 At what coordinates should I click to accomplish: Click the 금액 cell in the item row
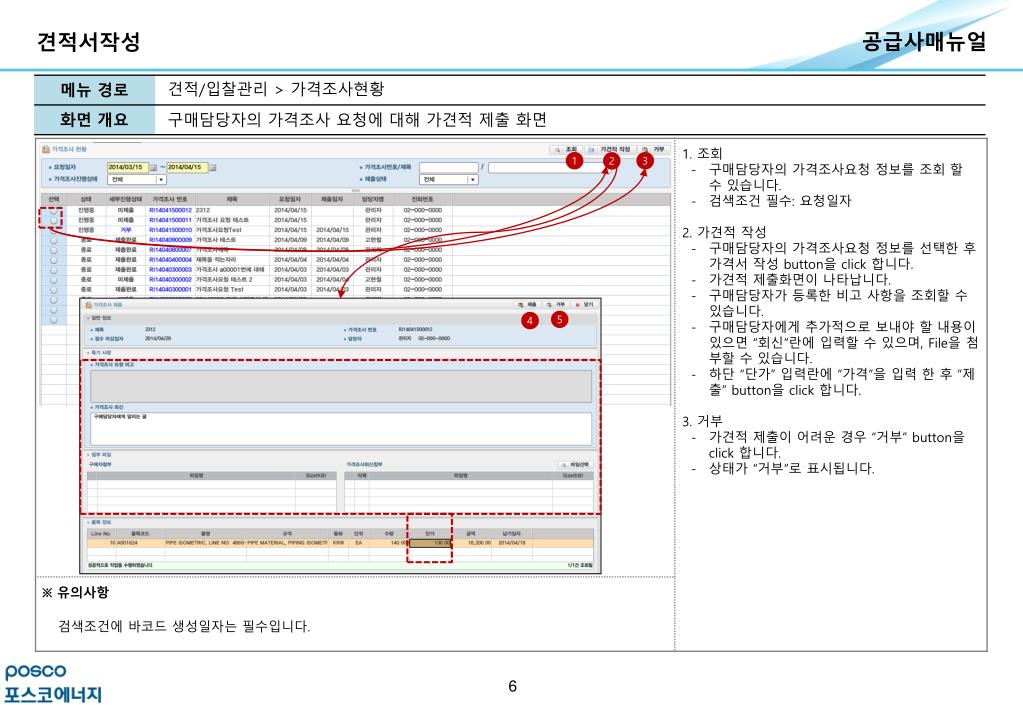[x=472, y=543]
